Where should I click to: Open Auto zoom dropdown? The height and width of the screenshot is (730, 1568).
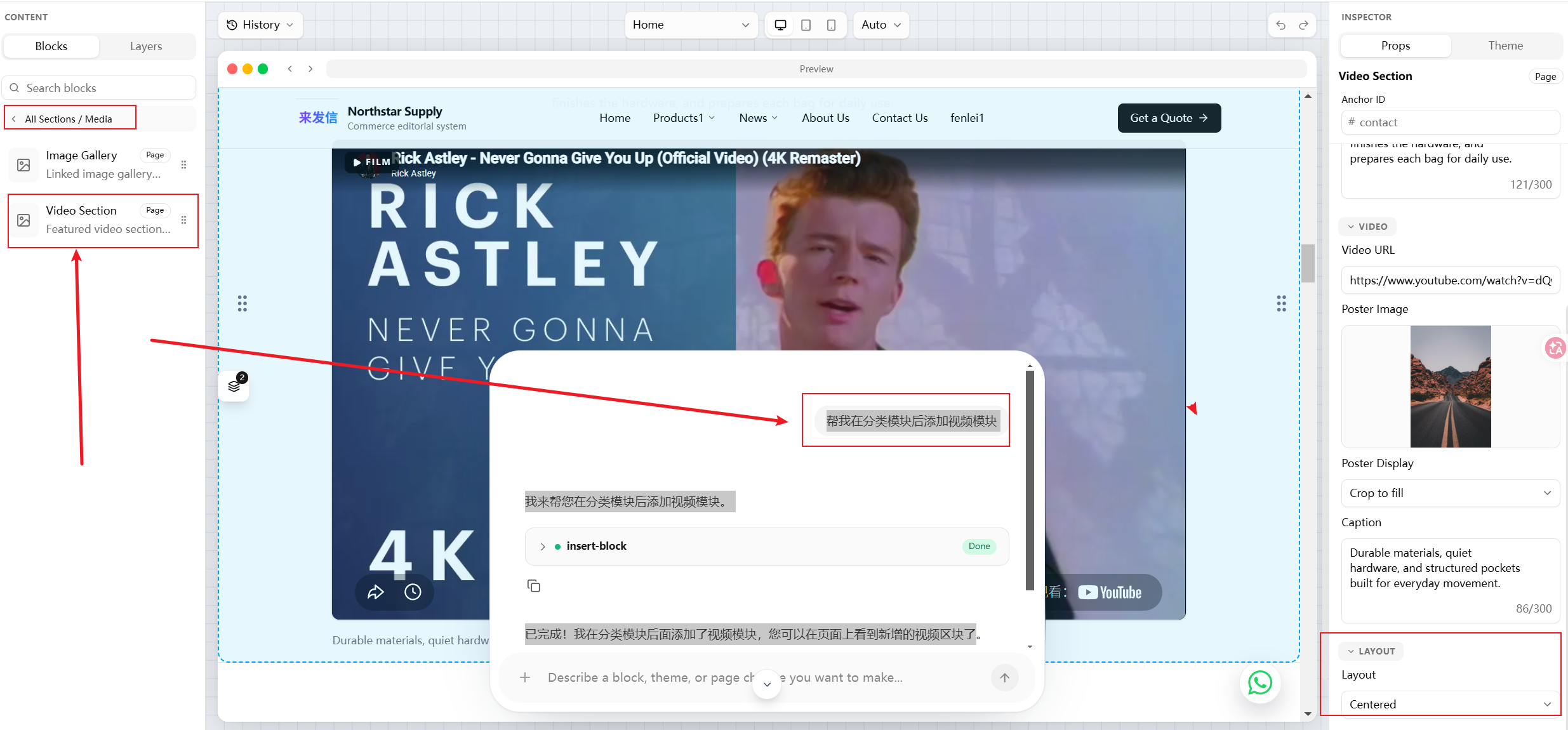881,25
